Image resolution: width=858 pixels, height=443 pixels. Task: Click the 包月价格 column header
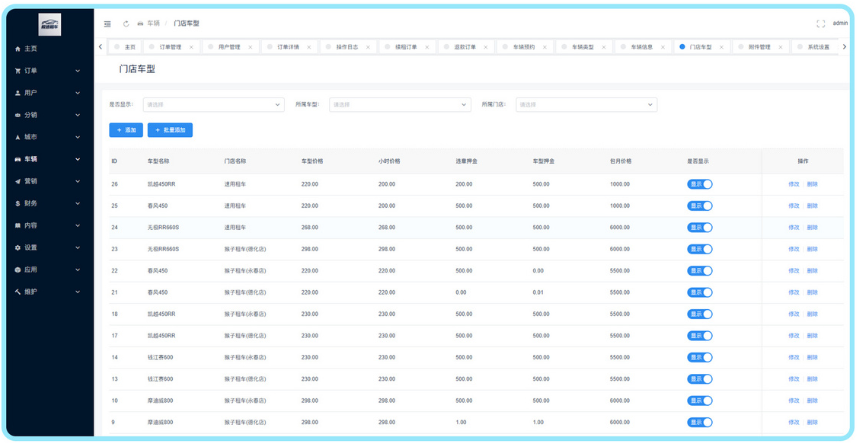click(x=621, y=161)
